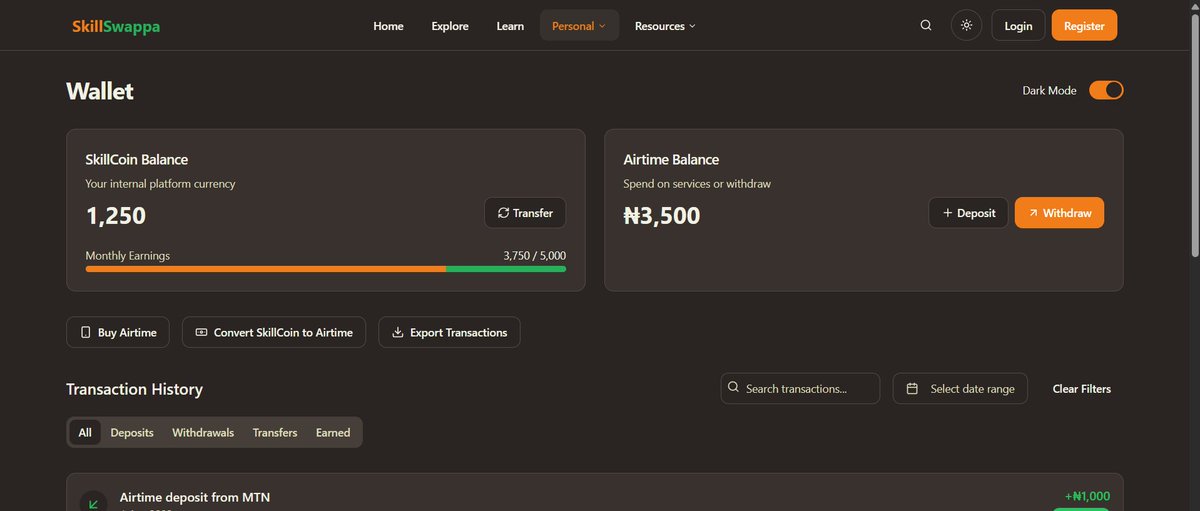Image resolution: width=1200 pixels, height=511 pixels.
Task: Expand the Personal menu dropdown
Action: pyautogui.click(x=579, y=26)
